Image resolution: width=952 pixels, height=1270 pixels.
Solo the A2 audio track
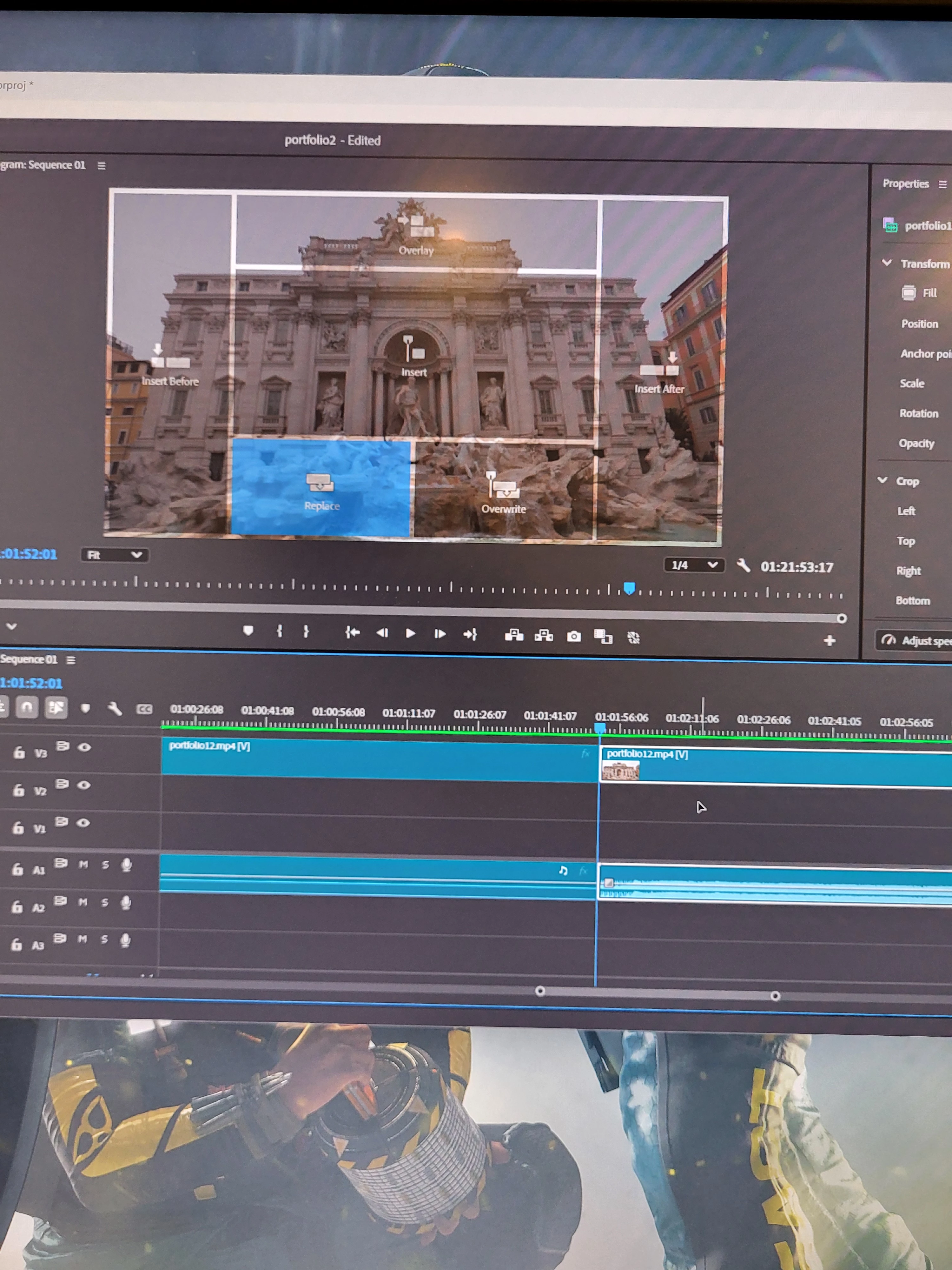(104, 903)
